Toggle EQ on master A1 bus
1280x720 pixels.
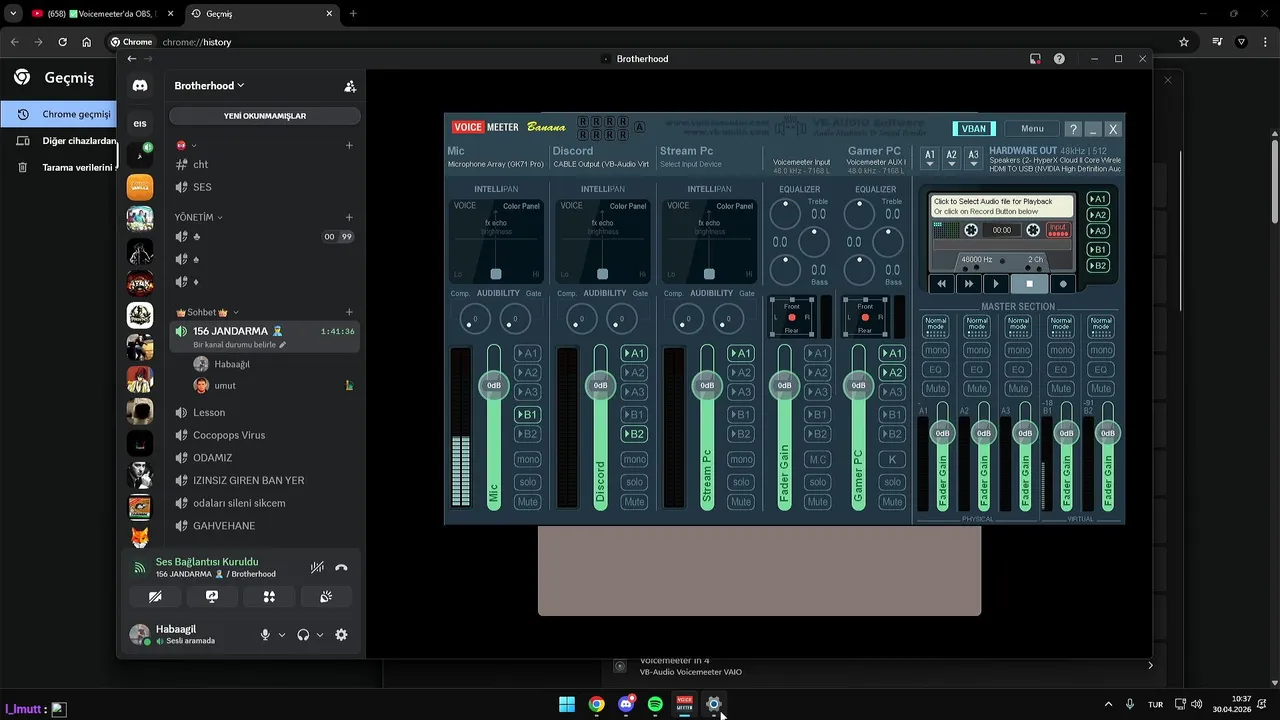(936, 370)
